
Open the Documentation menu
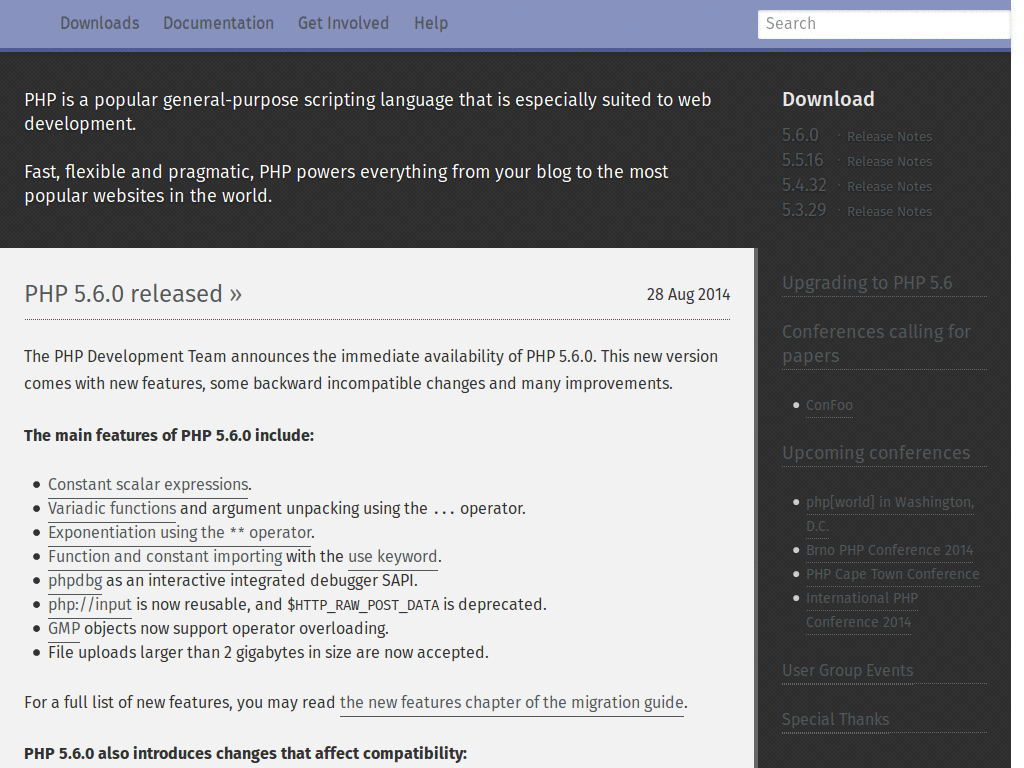click(x=218, y=24)
